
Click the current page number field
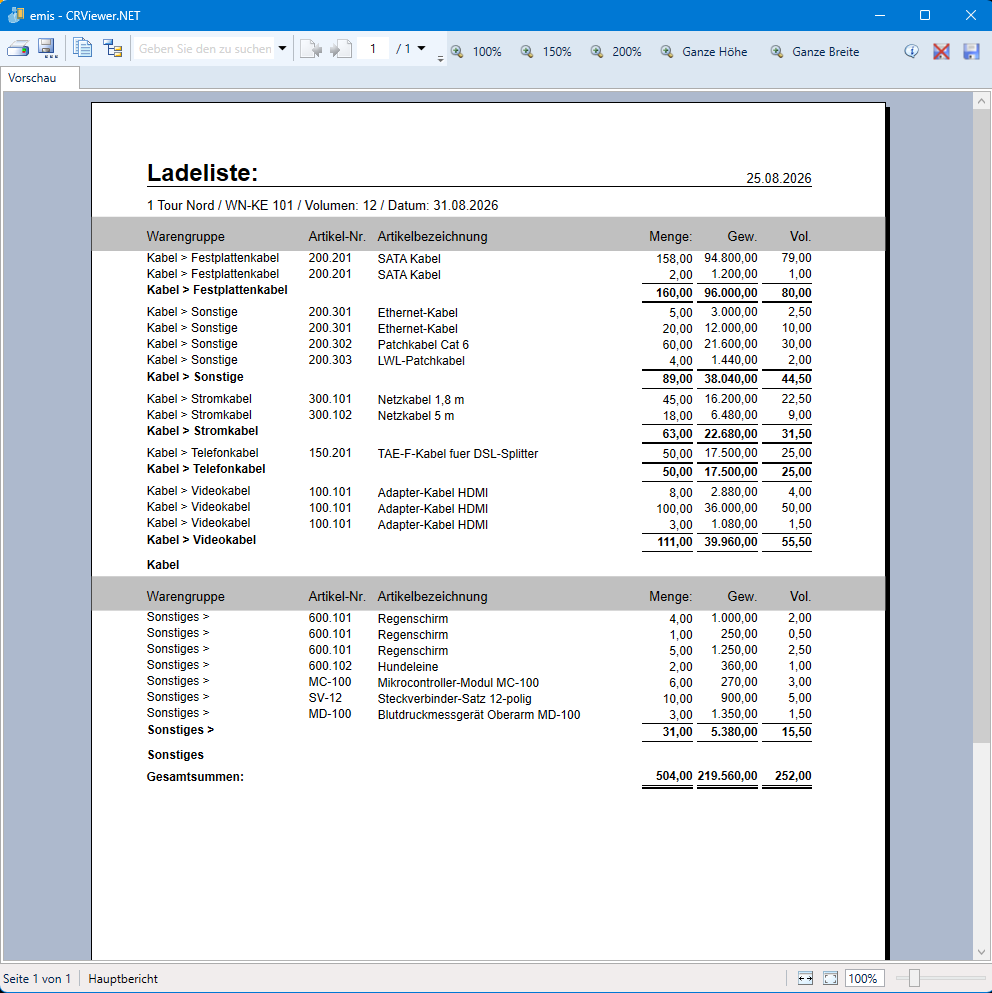point(372,49)
